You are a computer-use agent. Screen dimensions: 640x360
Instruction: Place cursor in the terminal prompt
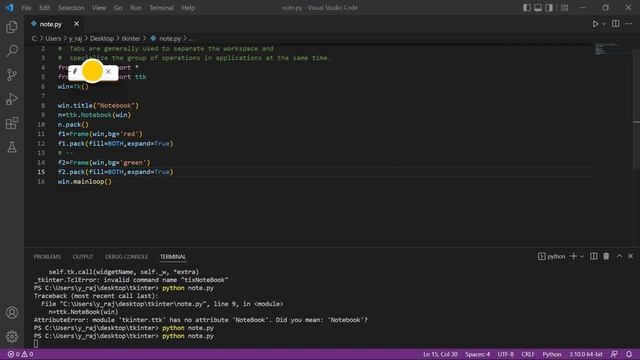click(36, 344)
